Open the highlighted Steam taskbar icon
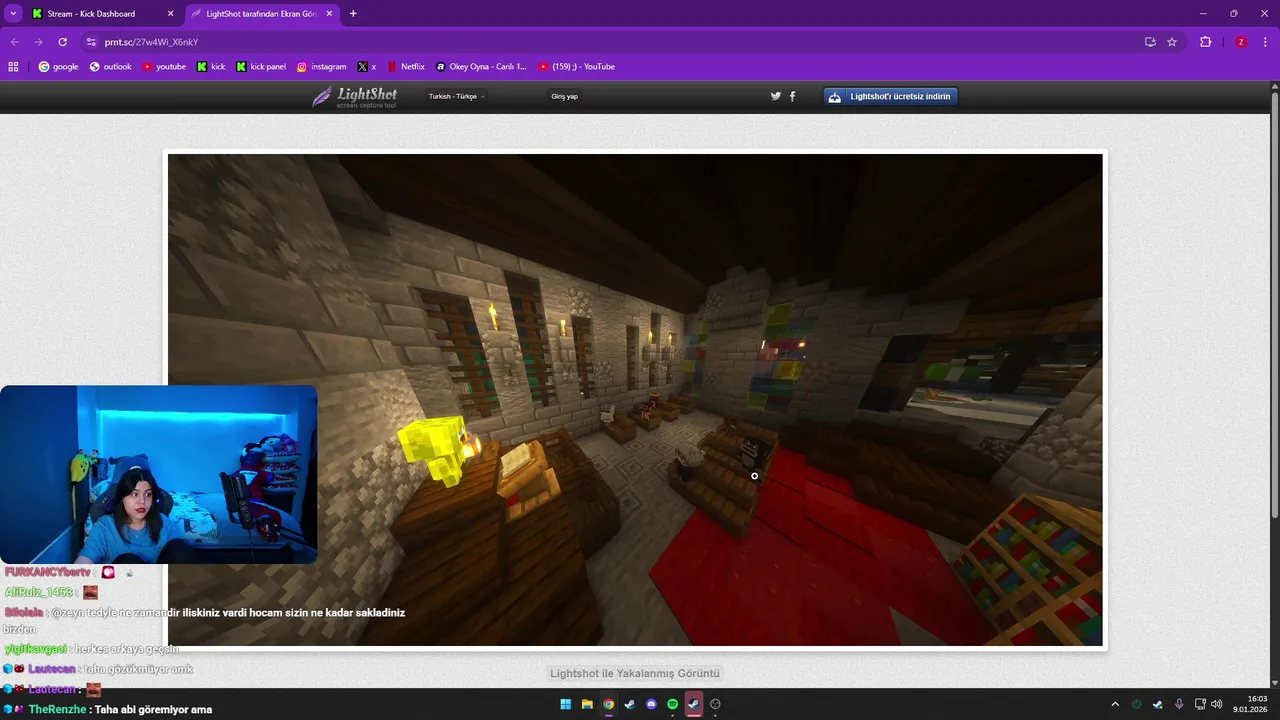This screenshot has height=720, width=1280. (693, 704)
